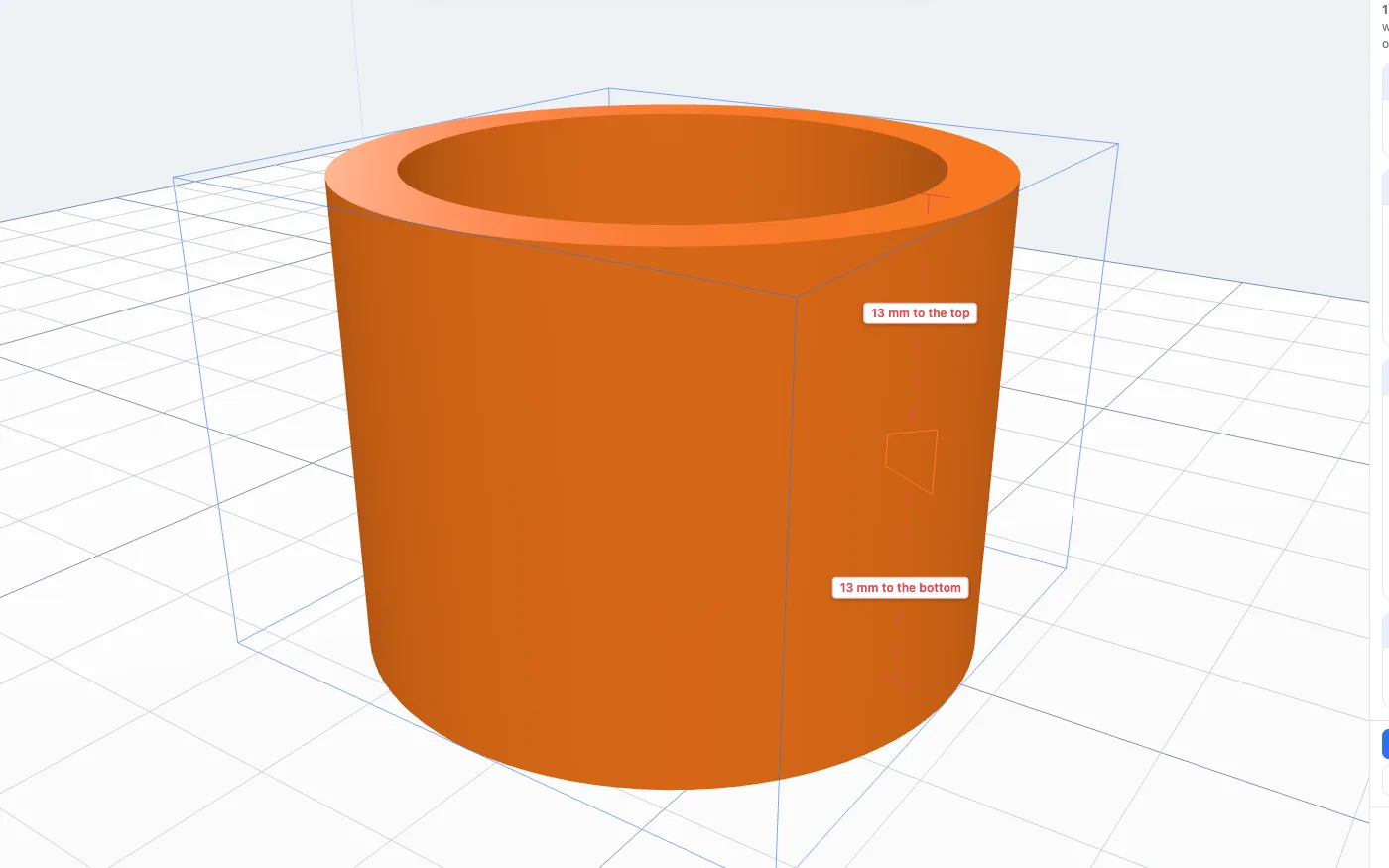Click the "13 mm to the top" label

(921, 313)
